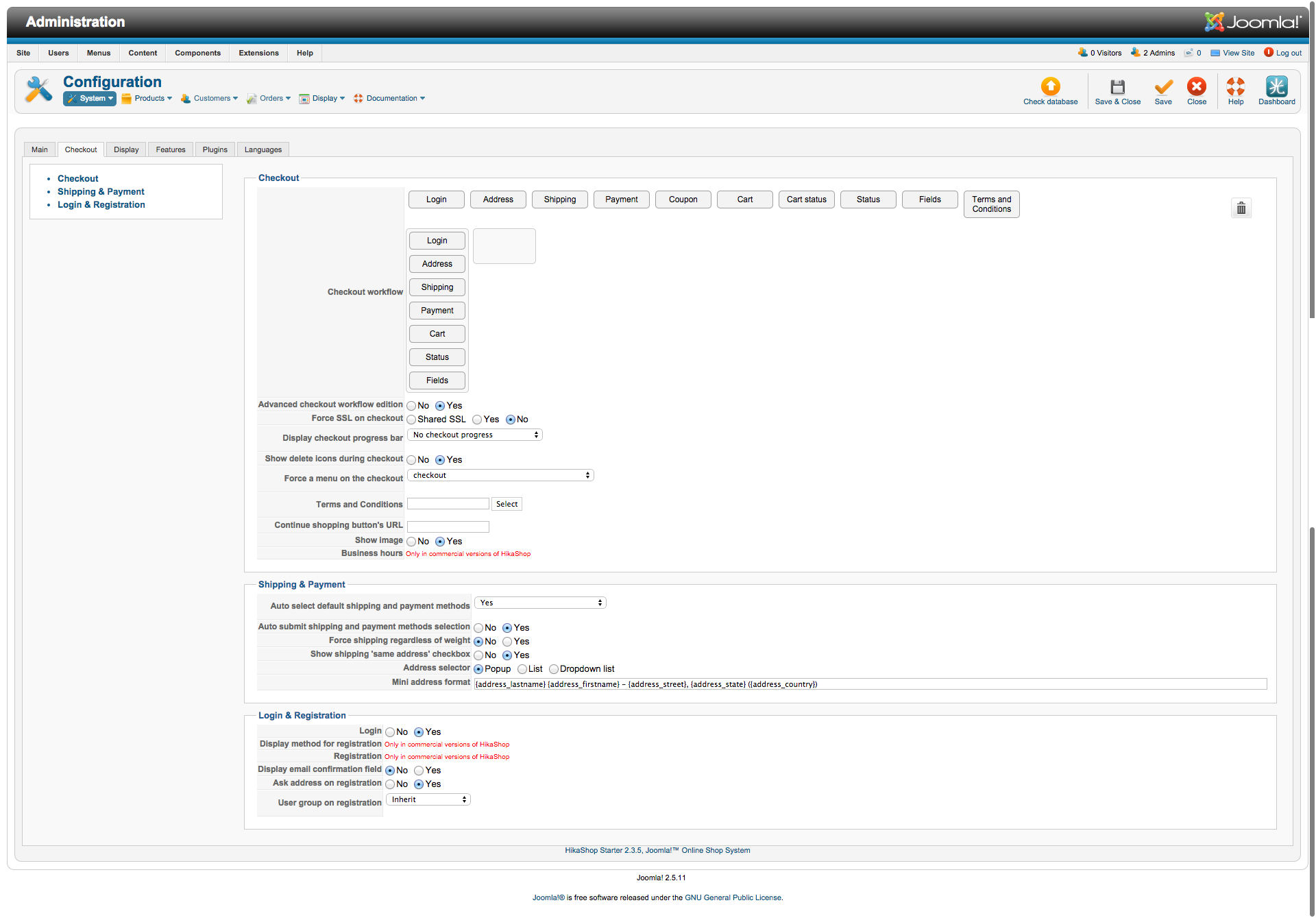The image size is (1316, 918).
Task: Click the Save checkmark icon
Action: coord(1163,87)
